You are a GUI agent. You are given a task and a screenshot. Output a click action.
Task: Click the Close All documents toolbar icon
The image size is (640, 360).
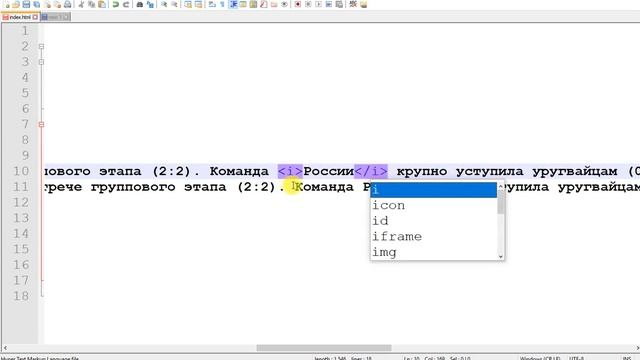[x=58, y=4]
